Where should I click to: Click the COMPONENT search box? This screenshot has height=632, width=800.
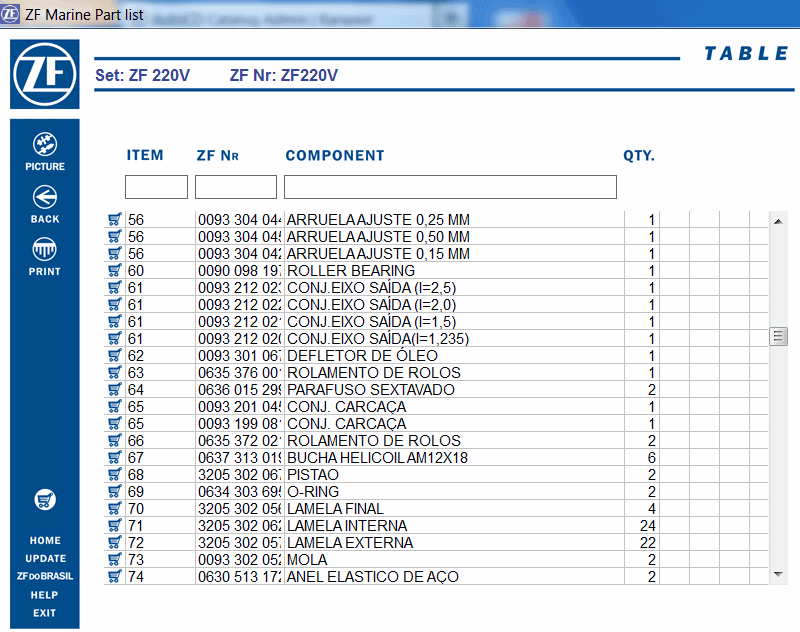click(x=449, y=186)
